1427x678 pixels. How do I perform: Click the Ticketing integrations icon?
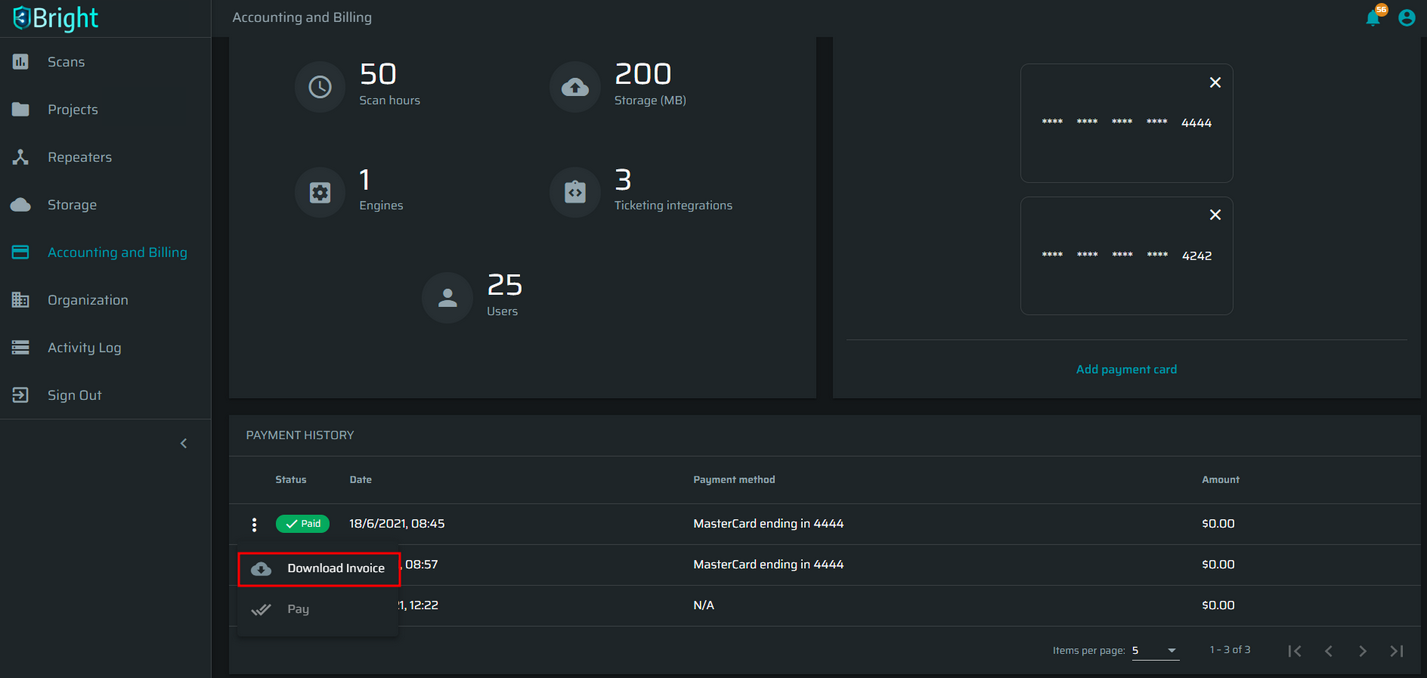pyautogui.click(x=575, y=193)
